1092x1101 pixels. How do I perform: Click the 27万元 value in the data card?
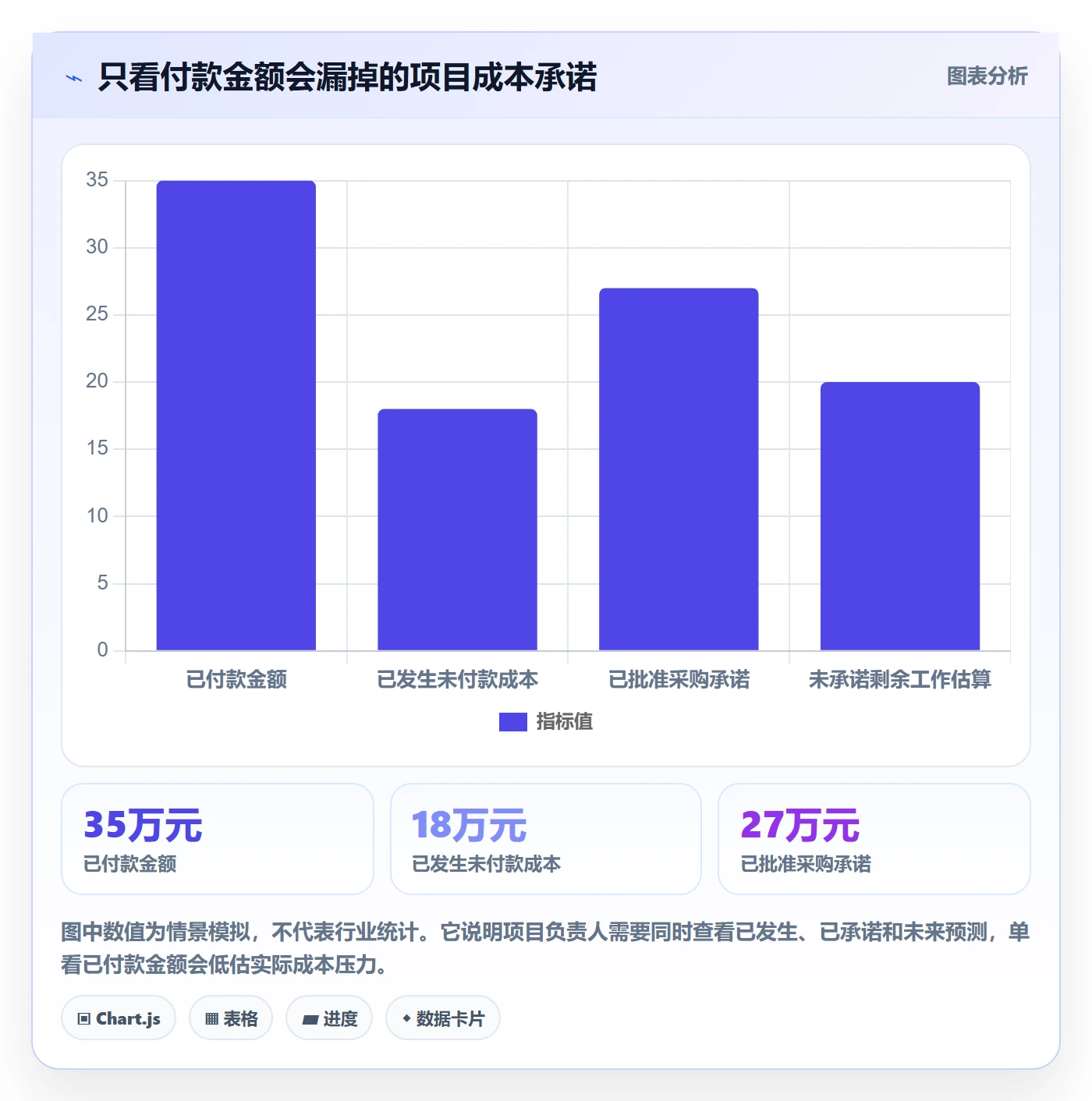[x=800, y=826]
